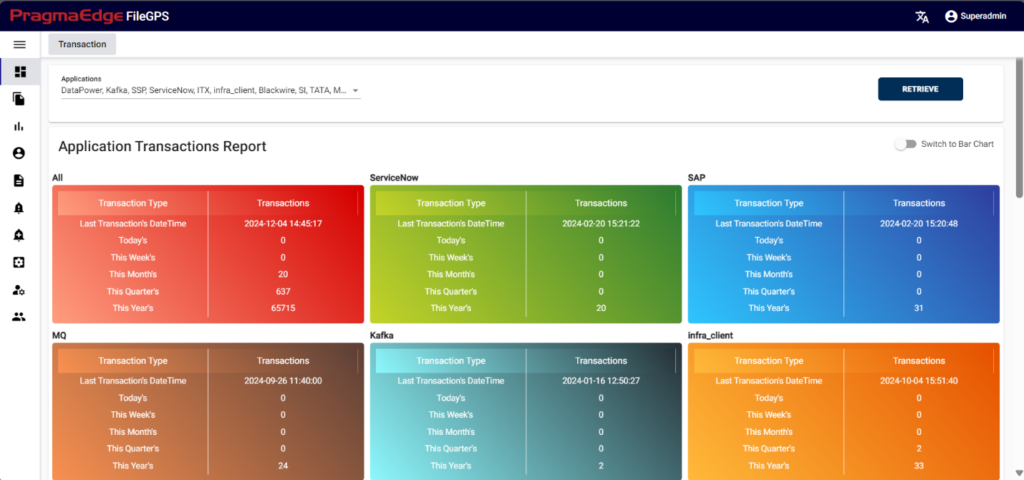
Task: Click This Quarter's value 2 in infra_client card
Action: 919,449
